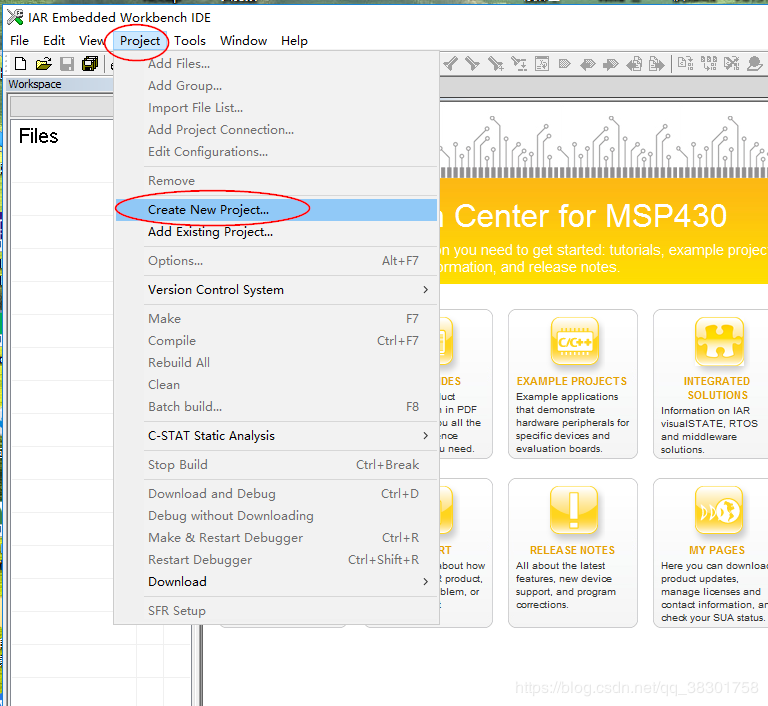Open the Help menu

294,41
